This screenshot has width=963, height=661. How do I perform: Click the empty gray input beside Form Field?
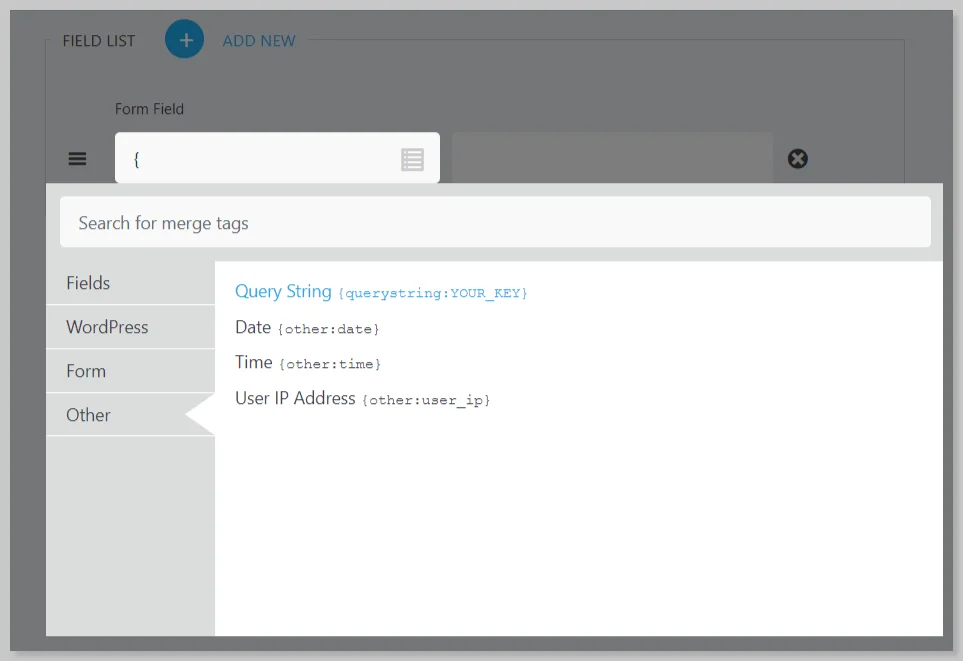612,159
